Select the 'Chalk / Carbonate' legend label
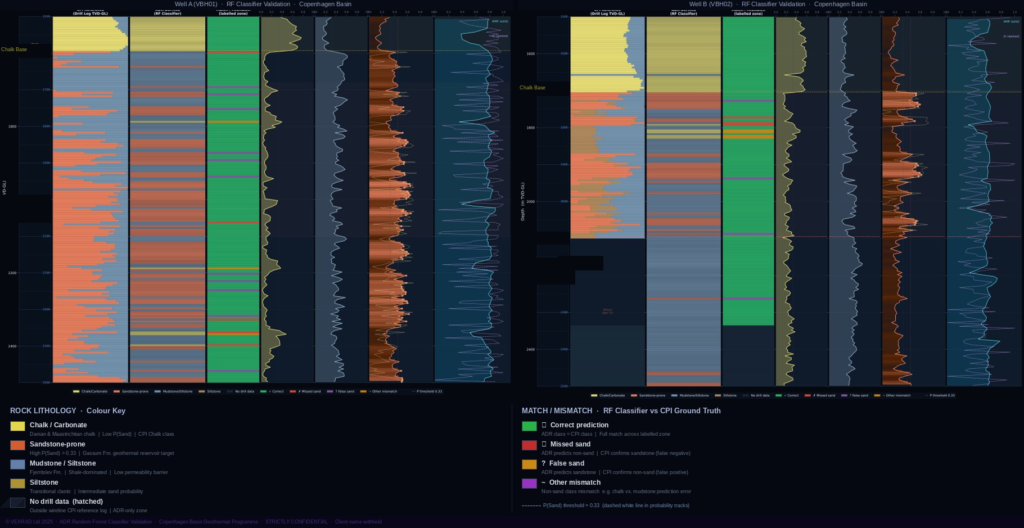The height and width of the screenshot is (528, 1024). [x=58, y=425]
